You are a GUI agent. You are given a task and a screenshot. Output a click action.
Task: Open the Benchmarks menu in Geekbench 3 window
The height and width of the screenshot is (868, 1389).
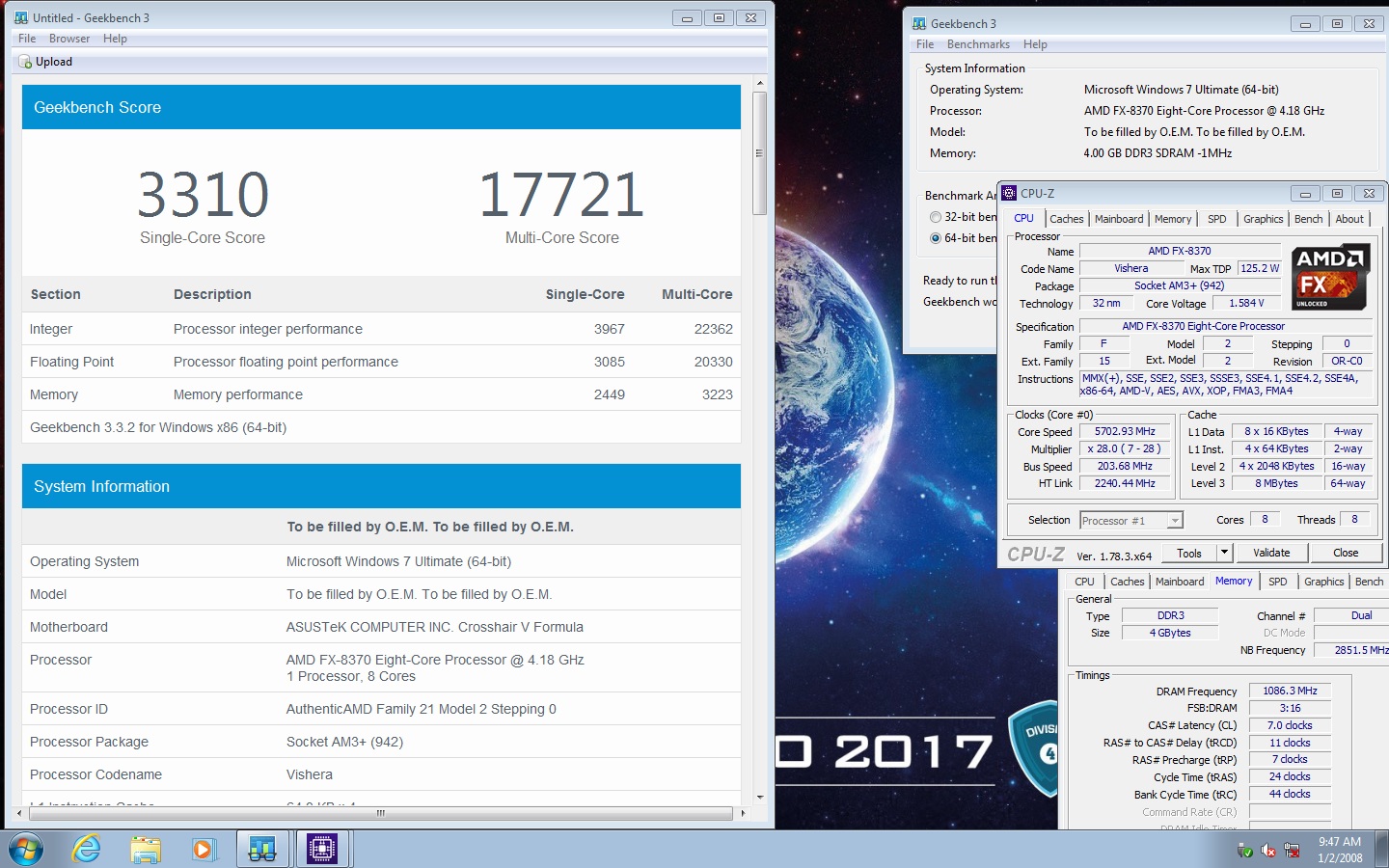click(x=978, y=44)
